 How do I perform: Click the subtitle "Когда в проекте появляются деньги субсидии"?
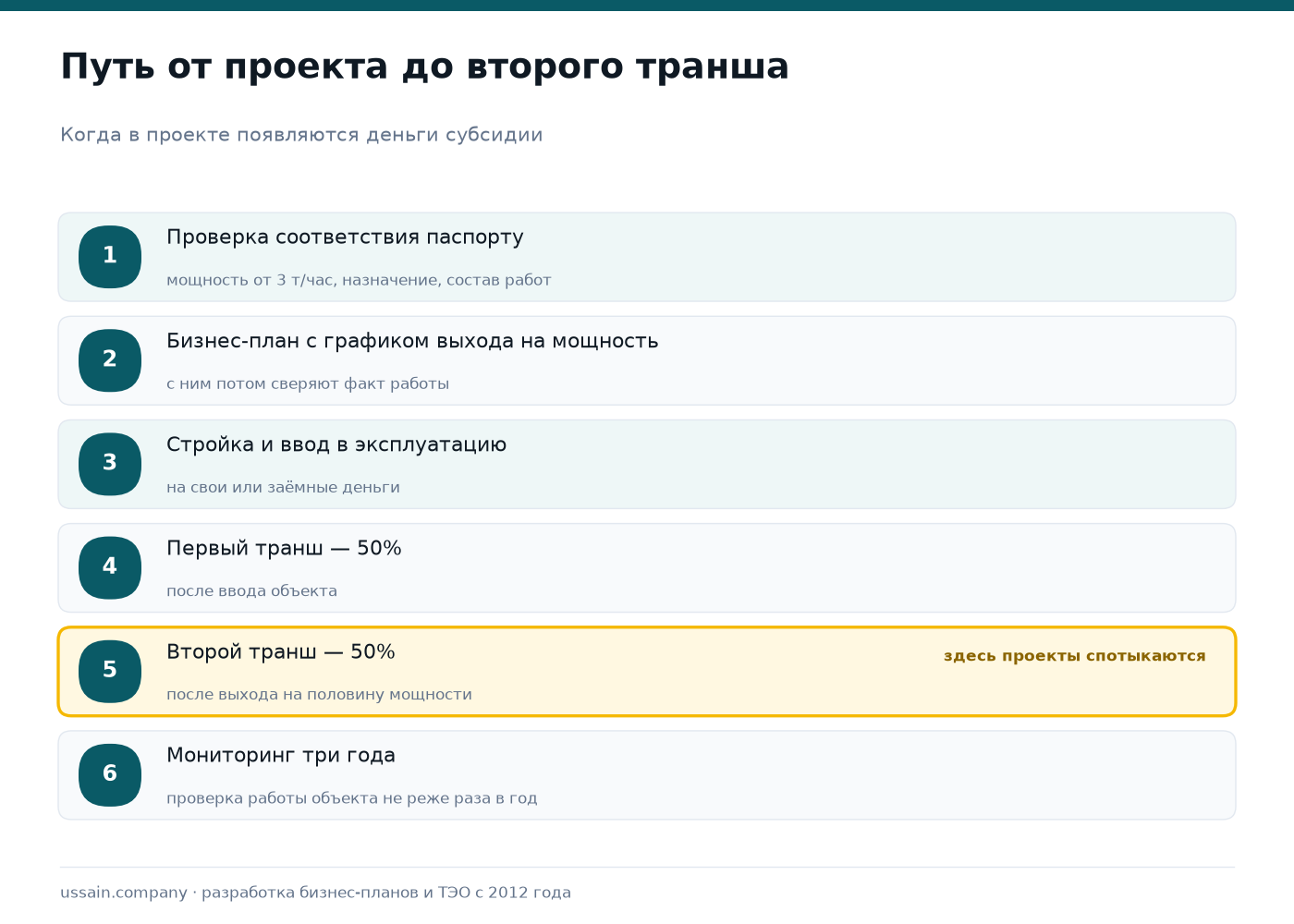click(x=301, y=135)
